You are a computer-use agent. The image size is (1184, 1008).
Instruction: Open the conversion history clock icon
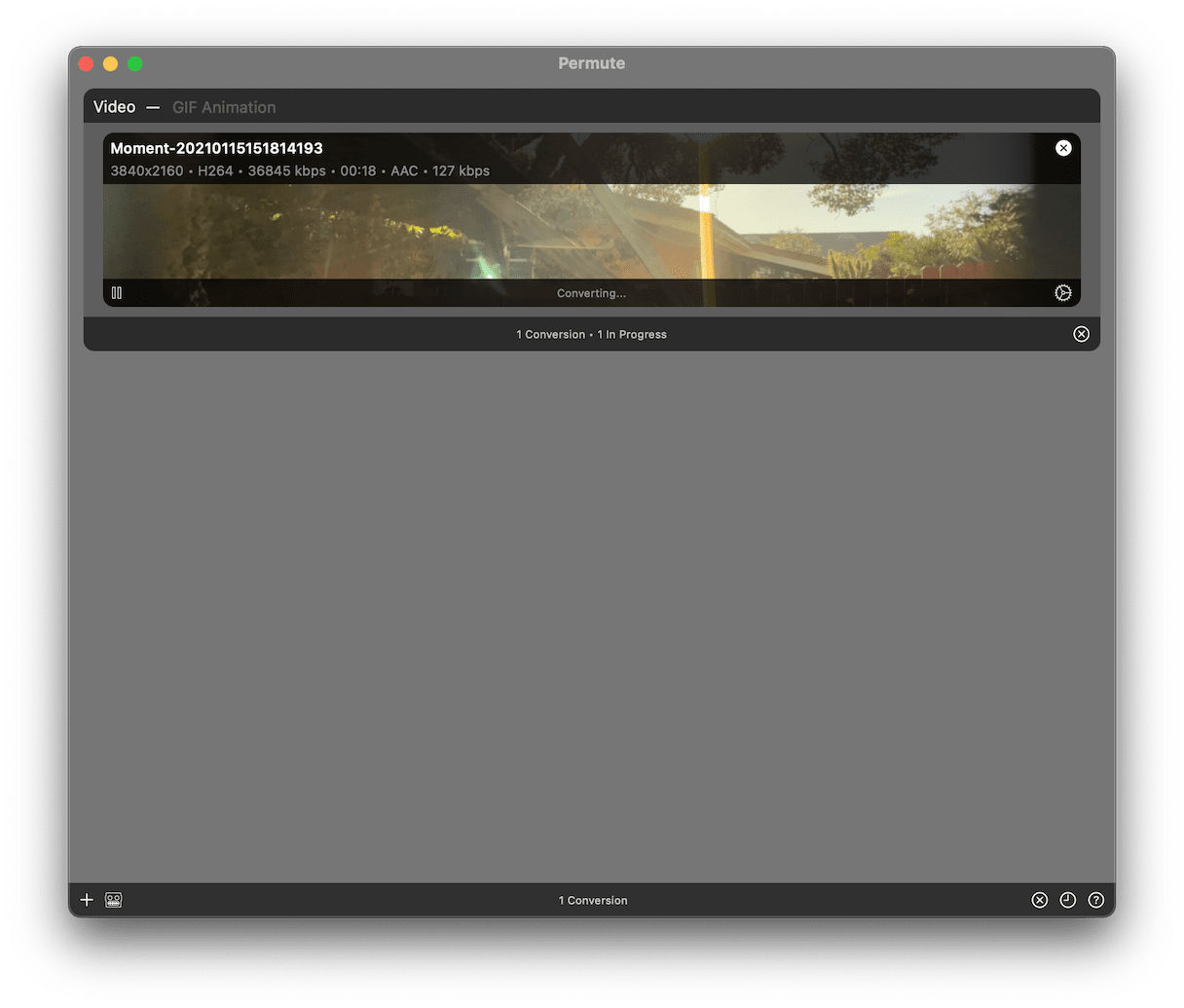pyautogui.click(x=1068, y=900)
